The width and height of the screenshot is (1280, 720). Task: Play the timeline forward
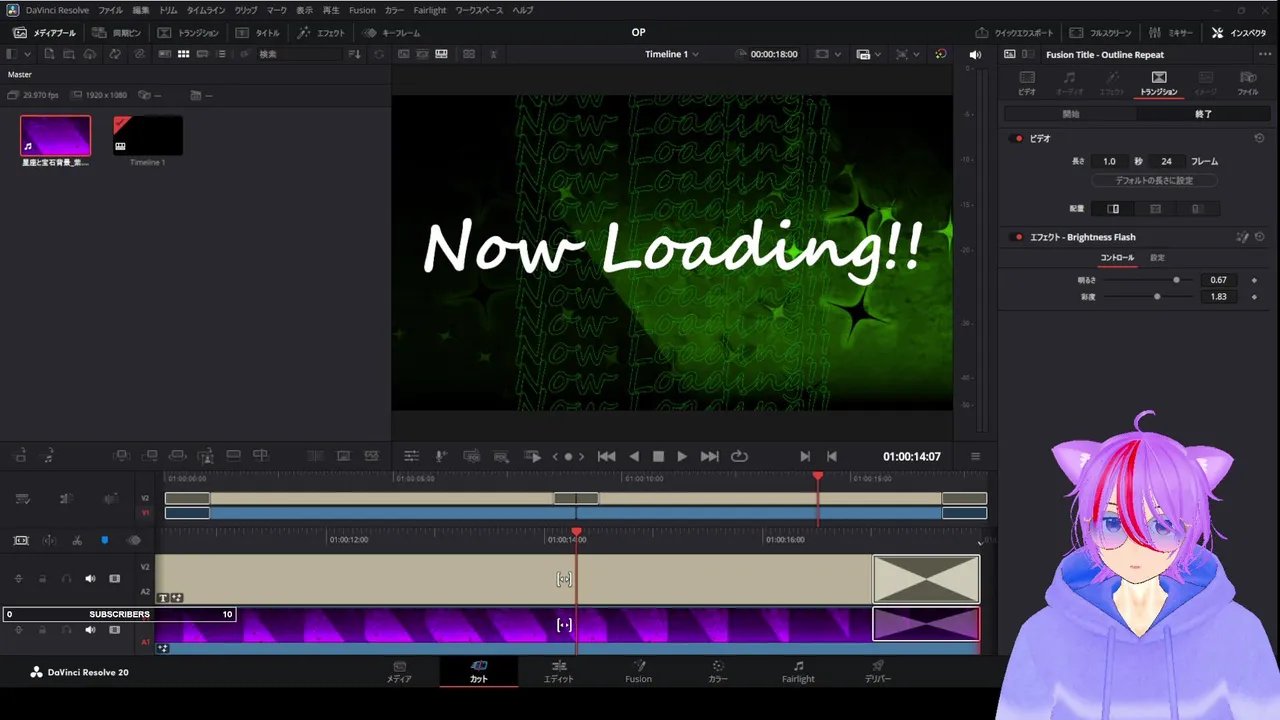point(682,456)
